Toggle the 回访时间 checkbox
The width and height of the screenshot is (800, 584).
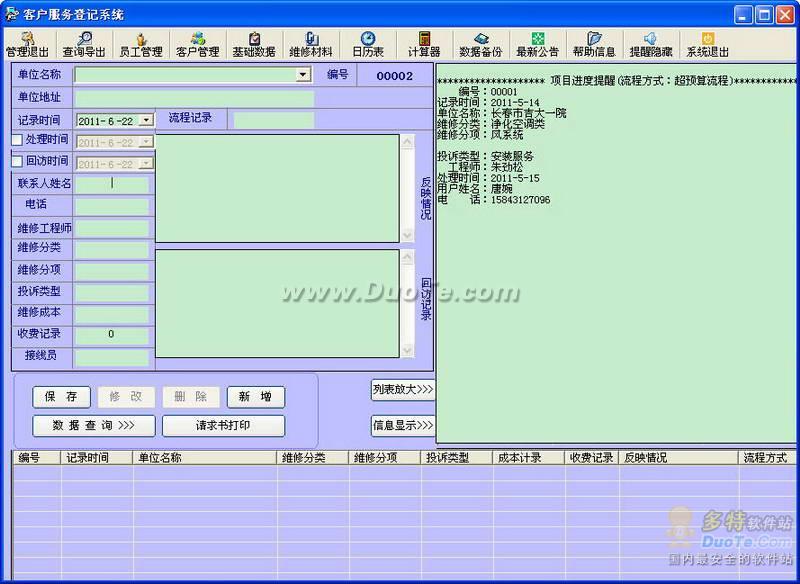(x=17, y=161)
